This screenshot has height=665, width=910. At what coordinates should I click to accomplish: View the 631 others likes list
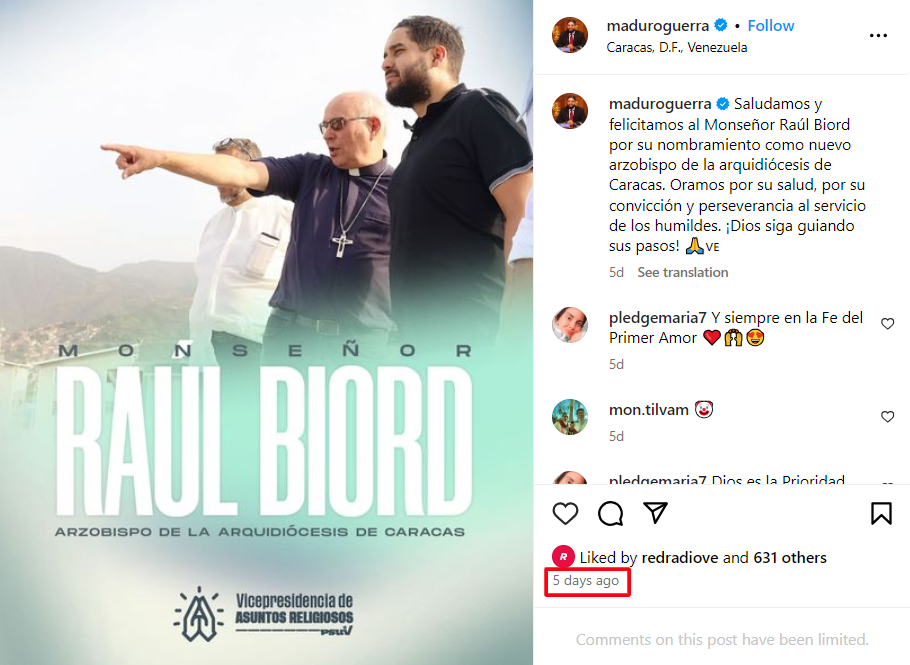(790, 558)
